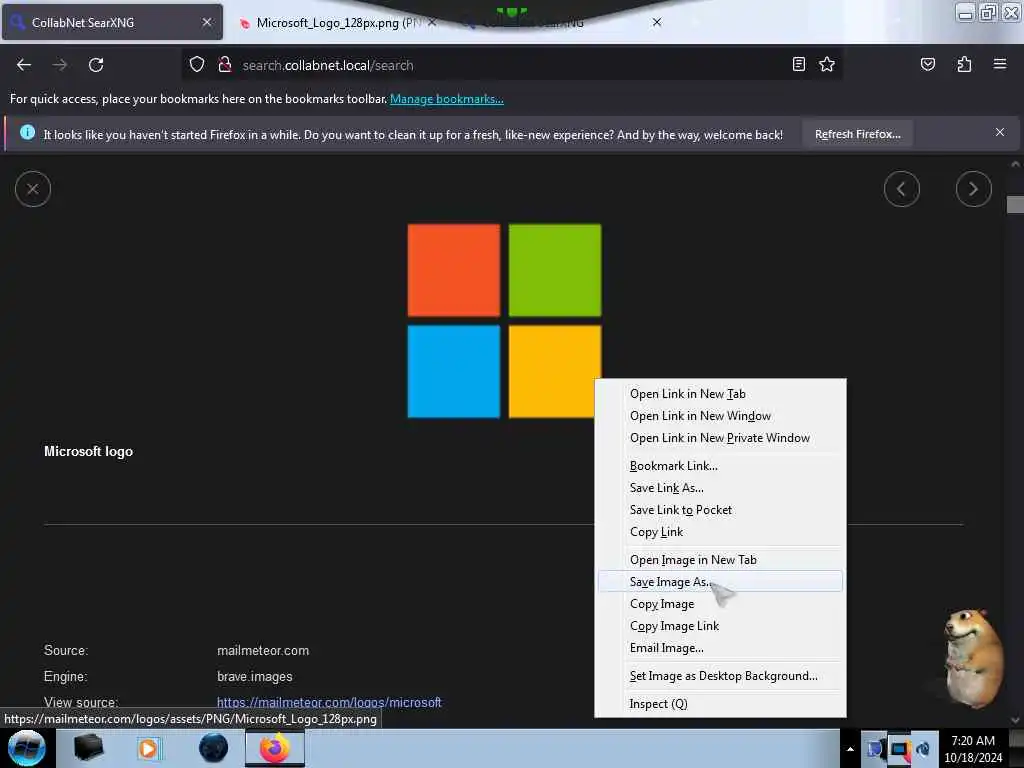Open the tracking protection shield icon
Screen dimensions: 1024x768
(x=197, y=65)
